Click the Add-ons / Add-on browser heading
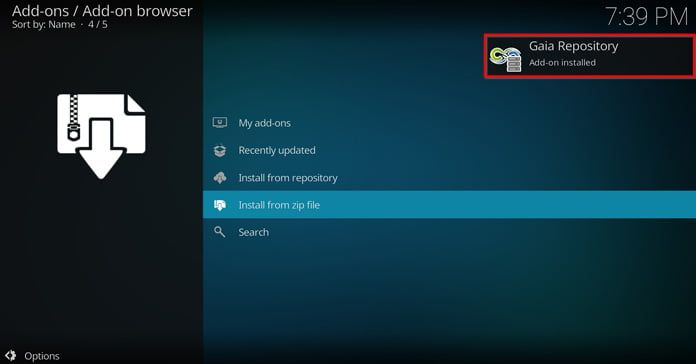 [x=102, y=11]
